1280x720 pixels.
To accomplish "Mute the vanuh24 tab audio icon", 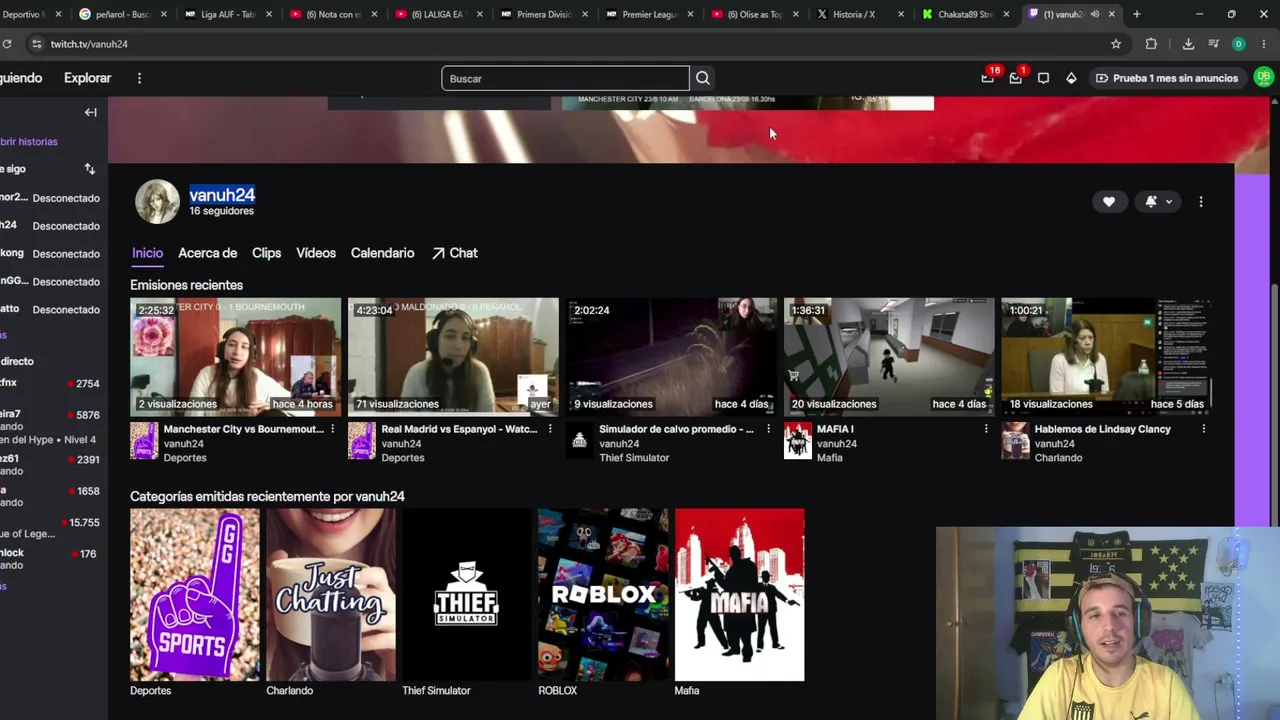I will [x=1094, y=14].
